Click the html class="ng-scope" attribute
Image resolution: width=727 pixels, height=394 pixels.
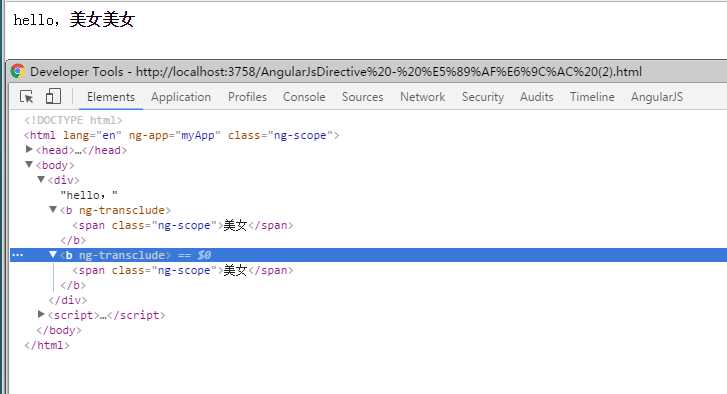coord(281,135)
